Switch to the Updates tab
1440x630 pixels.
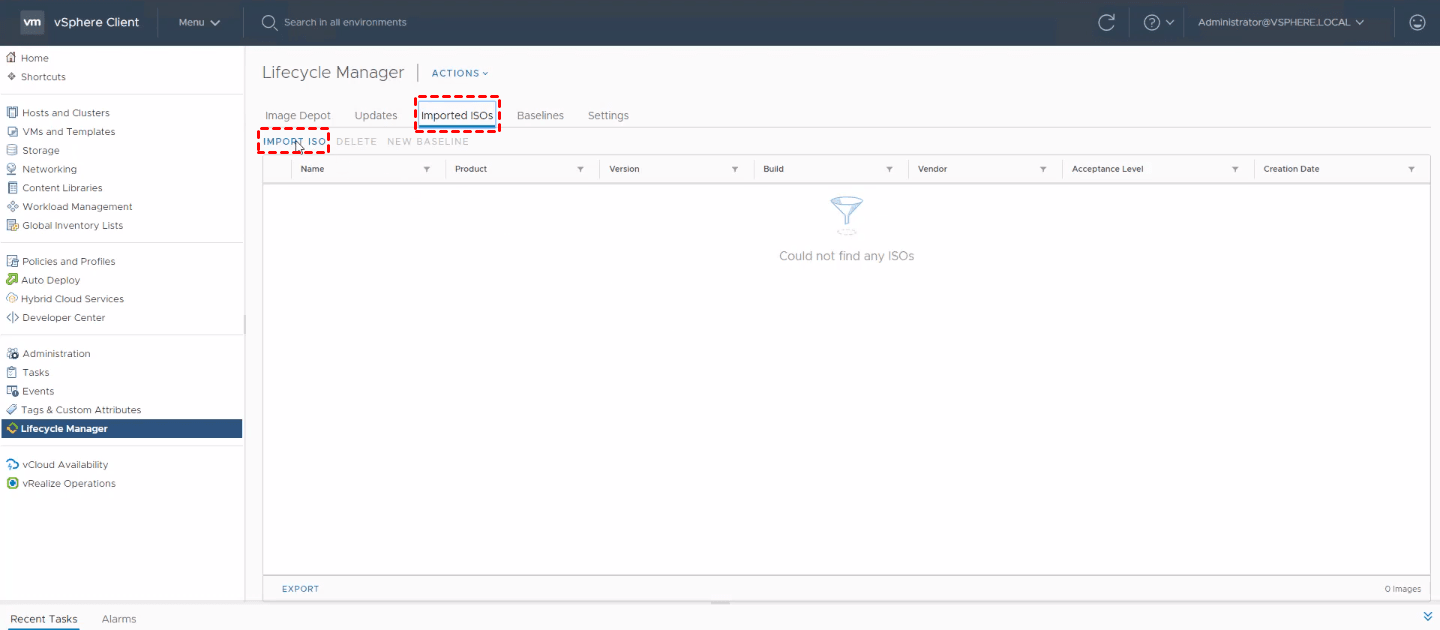(376, 116)
